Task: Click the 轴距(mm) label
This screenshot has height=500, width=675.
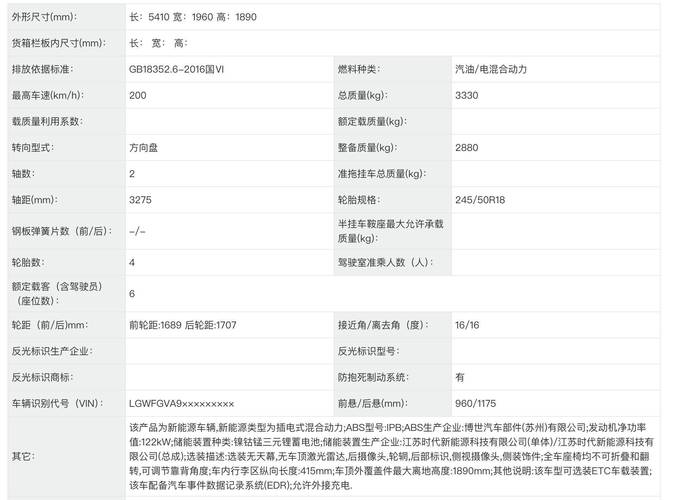Action: (35, 200)
